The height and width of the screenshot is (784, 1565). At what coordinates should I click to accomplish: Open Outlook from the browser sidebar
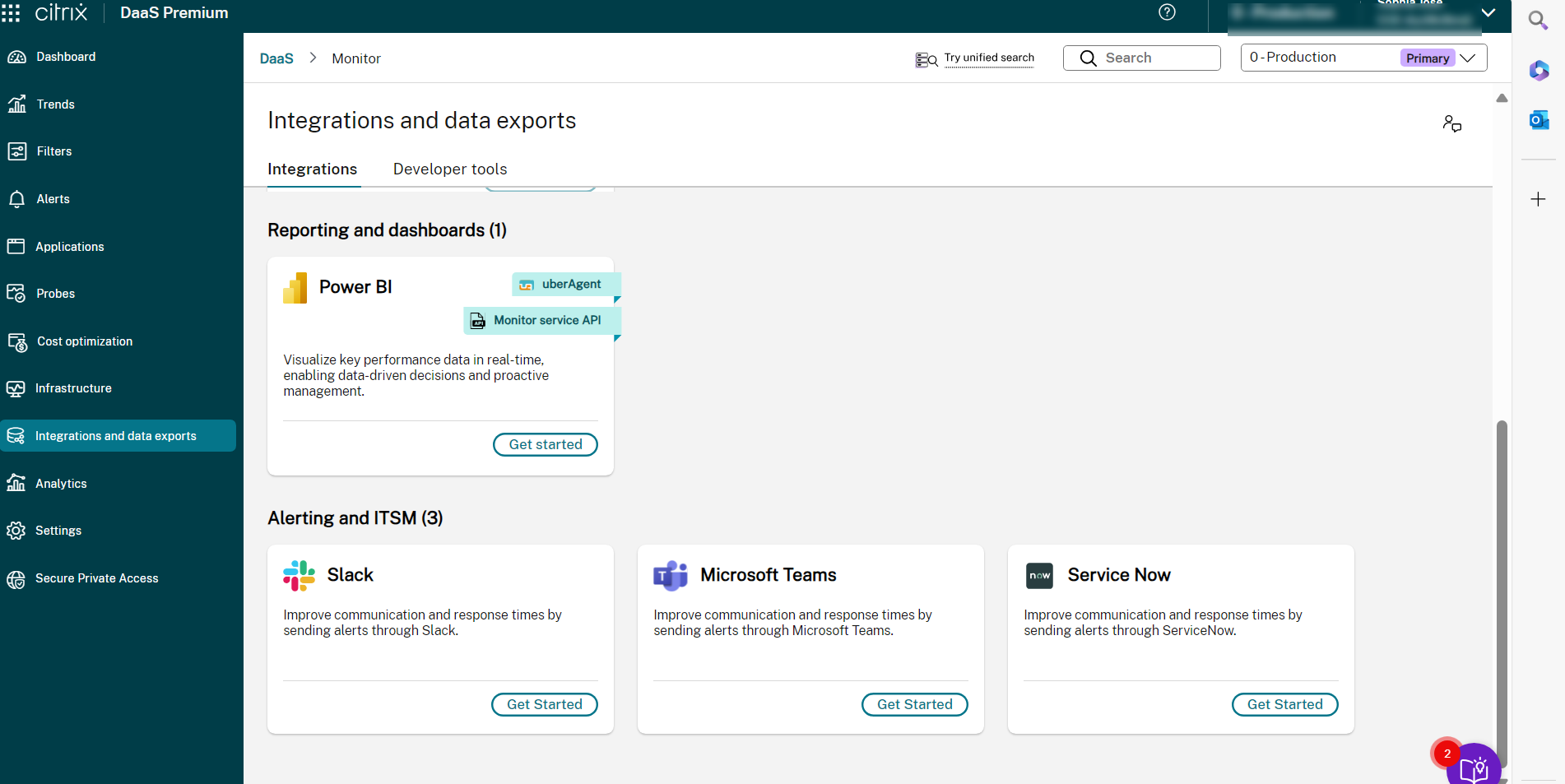pos(1539,120)
